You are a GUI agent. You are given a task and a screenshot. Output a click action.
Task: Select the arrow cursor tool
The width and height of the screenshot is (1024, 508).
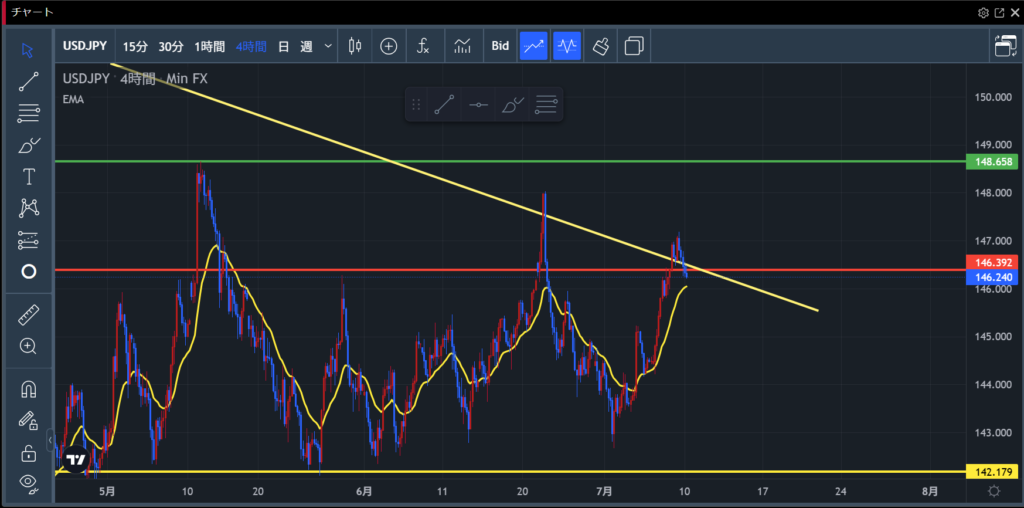28,50
